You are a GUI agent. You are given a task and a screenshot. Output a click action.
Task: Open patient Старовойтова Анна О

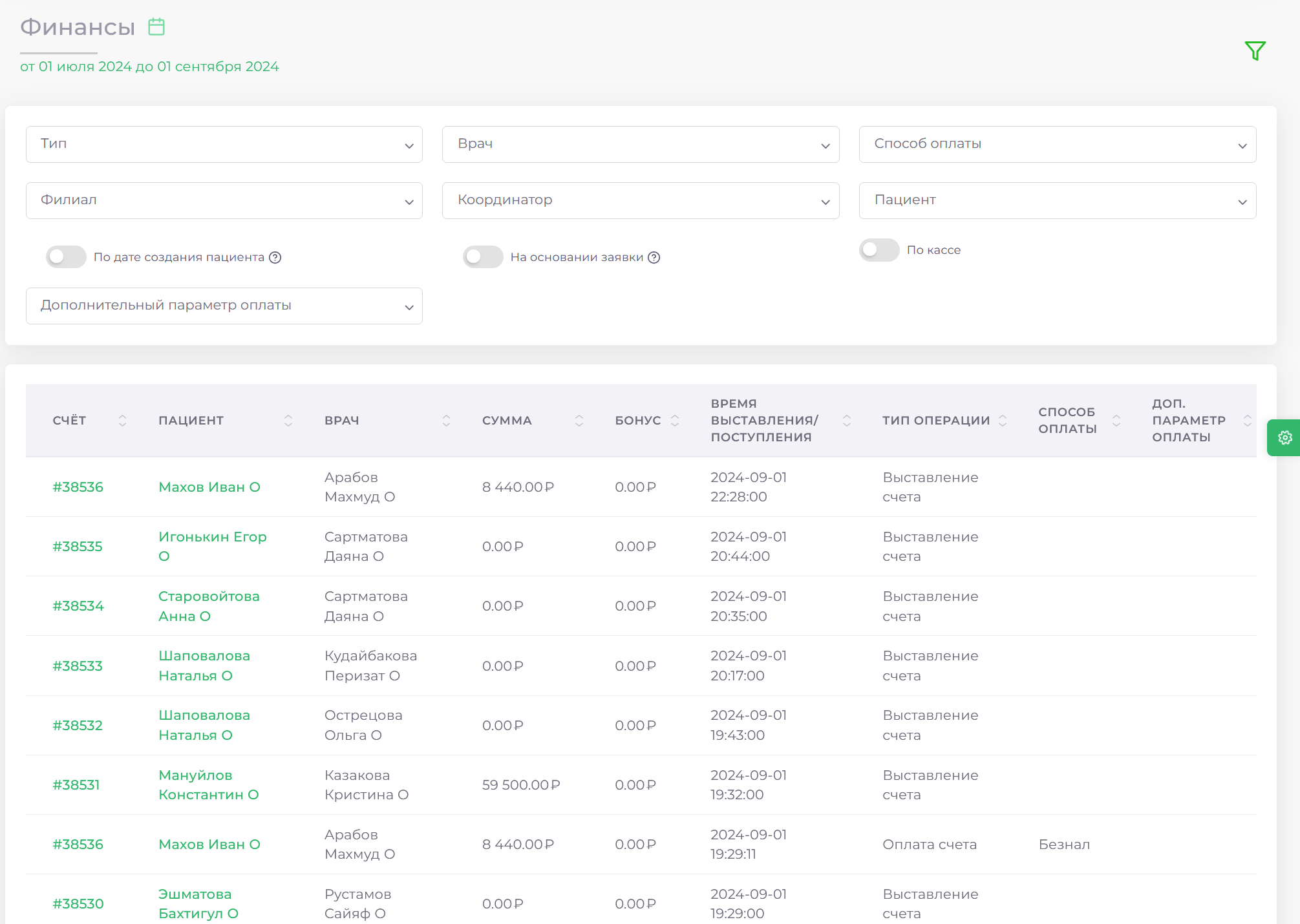209,606
